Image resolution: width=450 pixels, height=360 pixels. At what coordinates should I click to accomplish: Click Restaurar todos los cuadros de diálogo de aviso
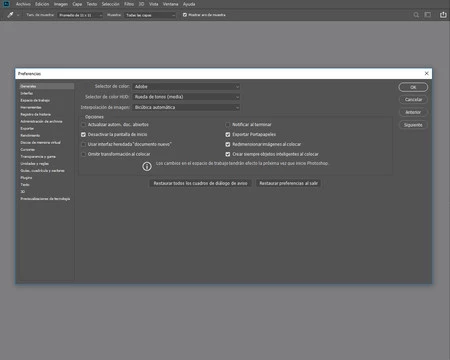pos(200,183)
